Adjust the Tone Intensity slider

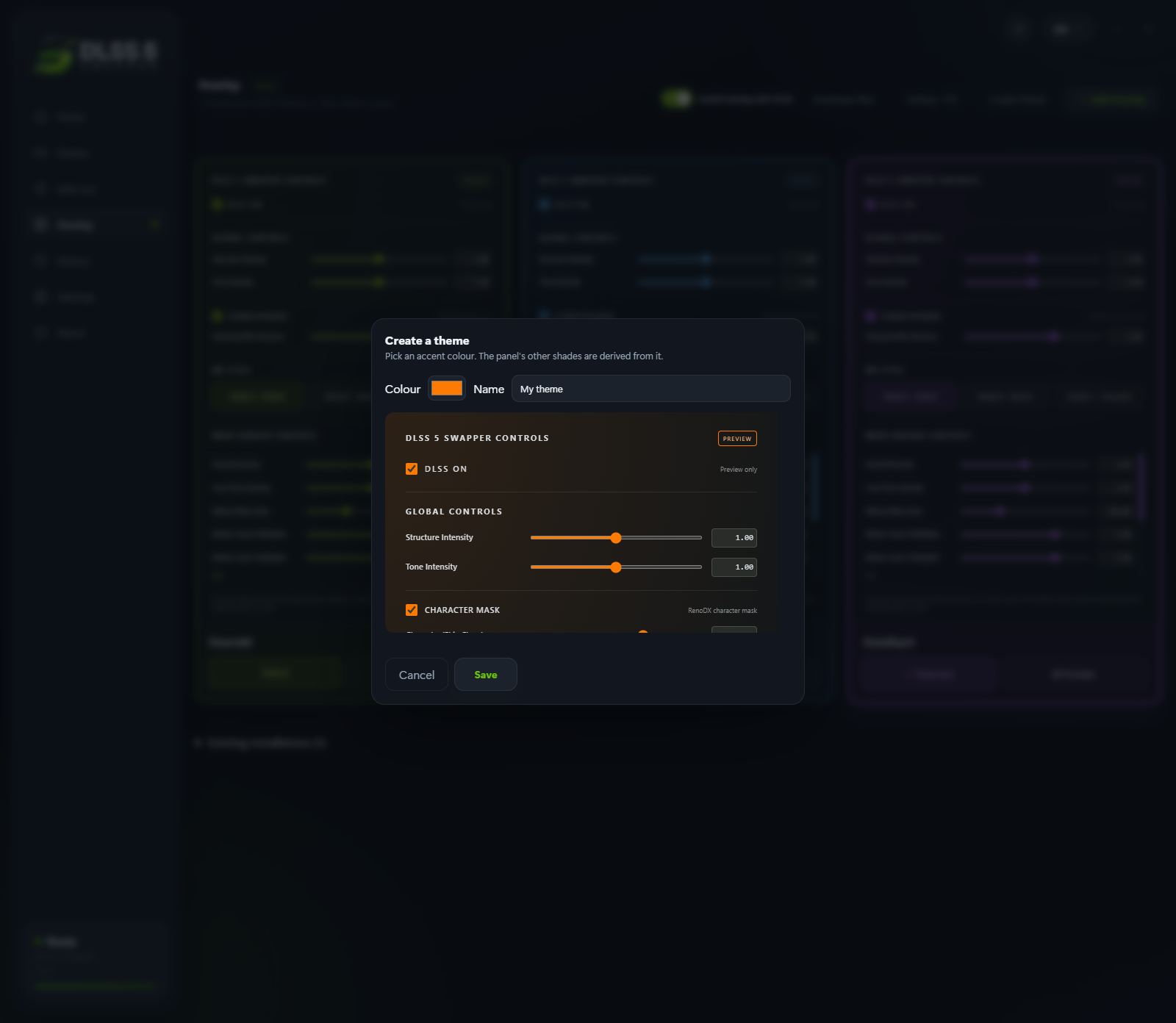[616, 567]
